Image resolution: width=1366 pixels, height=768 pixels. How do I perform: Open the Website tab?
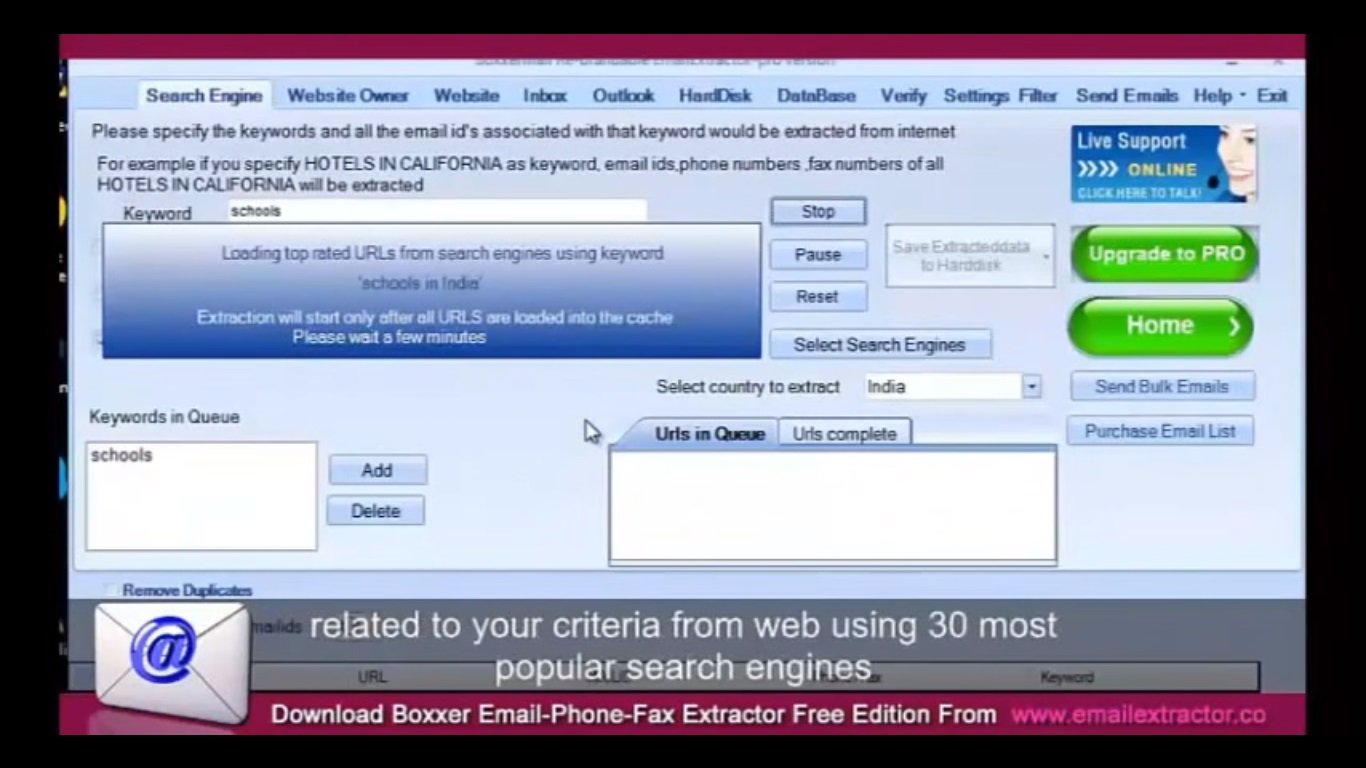pos(466,96)
